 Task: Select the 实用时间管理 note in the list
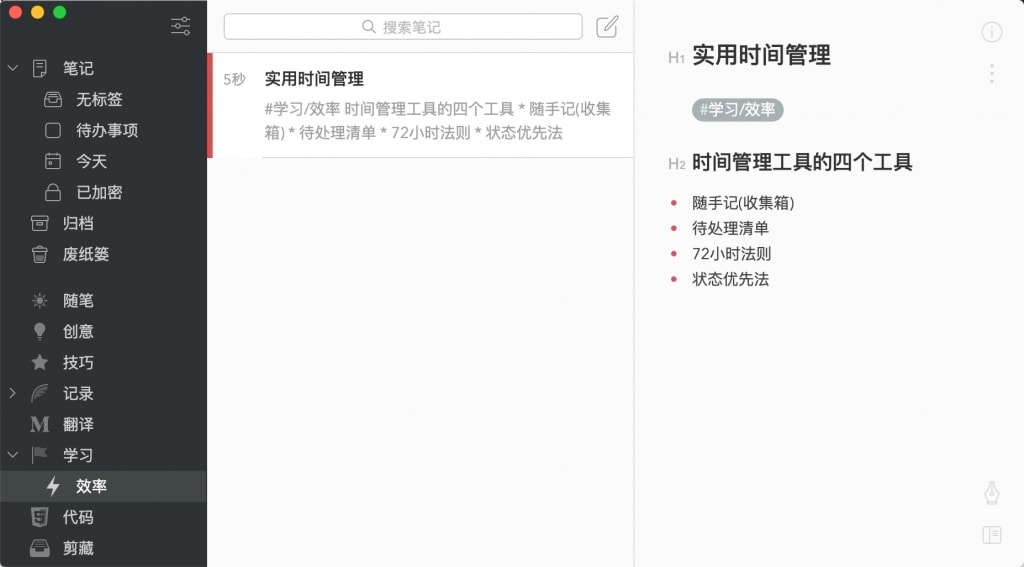click(x=420, y=105)
